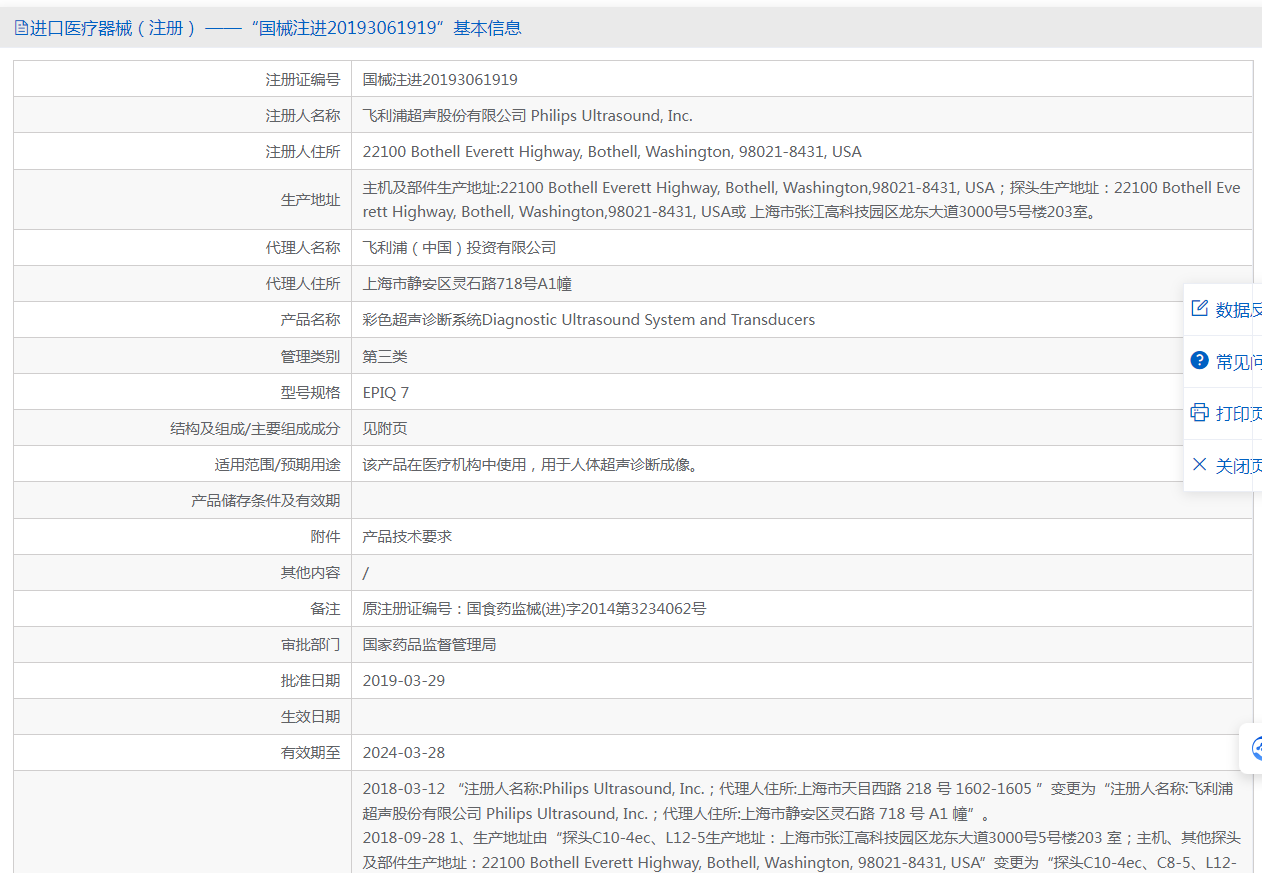Select the 注册证编号 row label
The image size is (1262, 873).
(302, 80)
